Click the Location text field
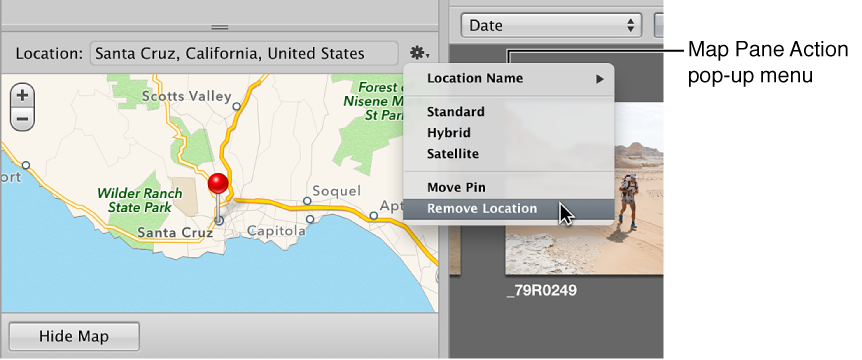The width and height of the screenshot is (862, 360). tap(244, 53)
